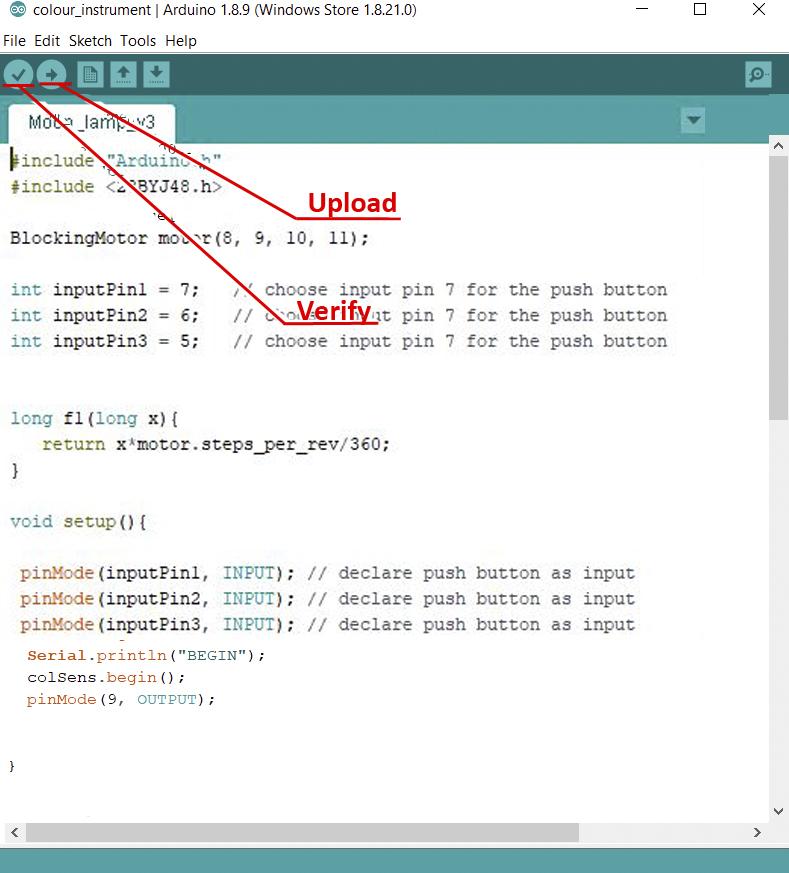Close the Arduino window
789x873 pixels.
pyautogui.click(x=758, y=9)
